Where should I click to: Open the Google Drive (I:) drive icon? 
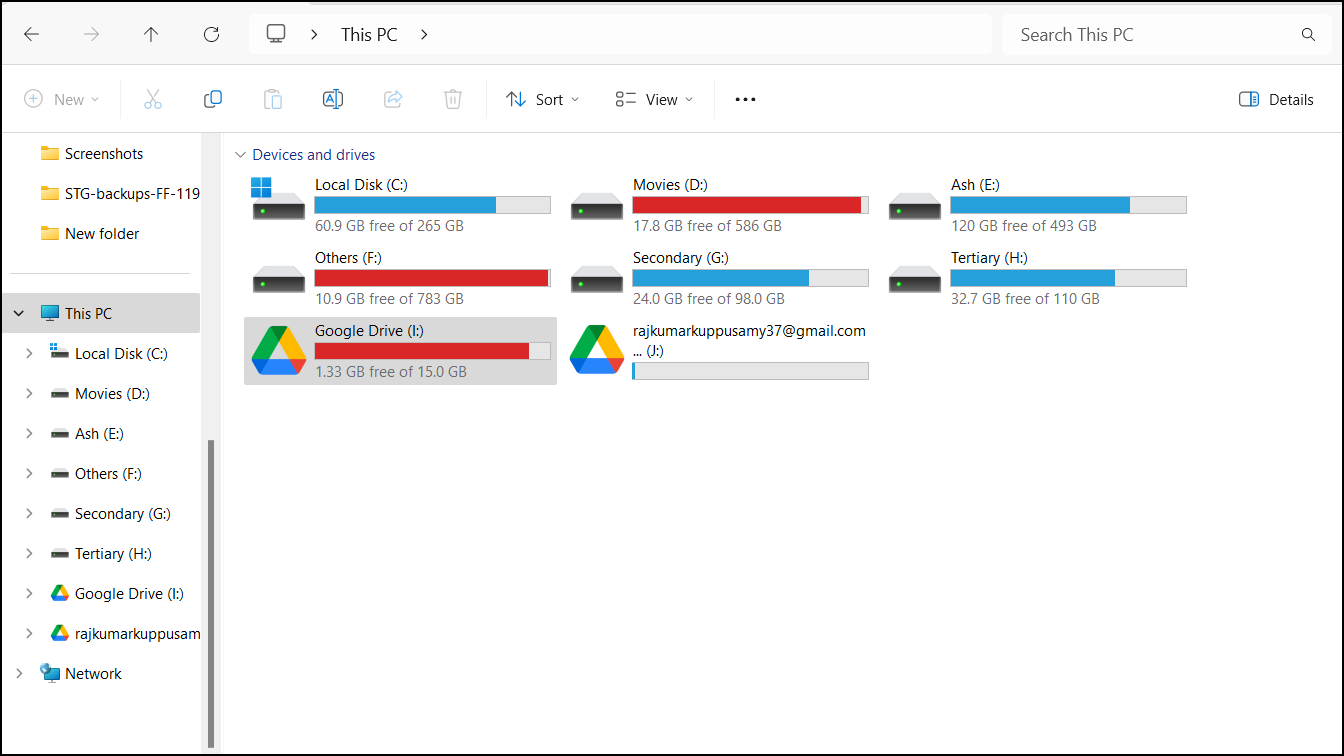[x=278, y=351]
